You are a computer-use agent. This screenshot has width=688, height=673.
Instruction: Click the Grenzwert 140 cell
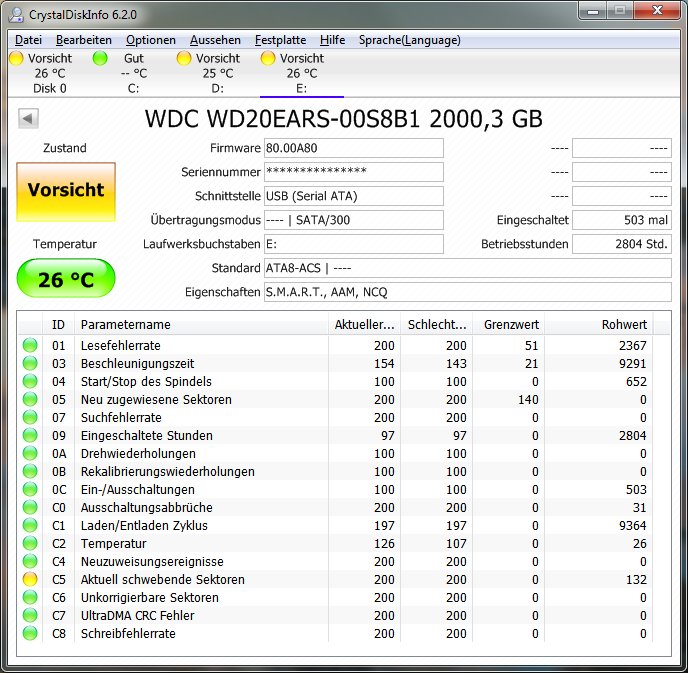pyautogui.click(x=528, y=400)
